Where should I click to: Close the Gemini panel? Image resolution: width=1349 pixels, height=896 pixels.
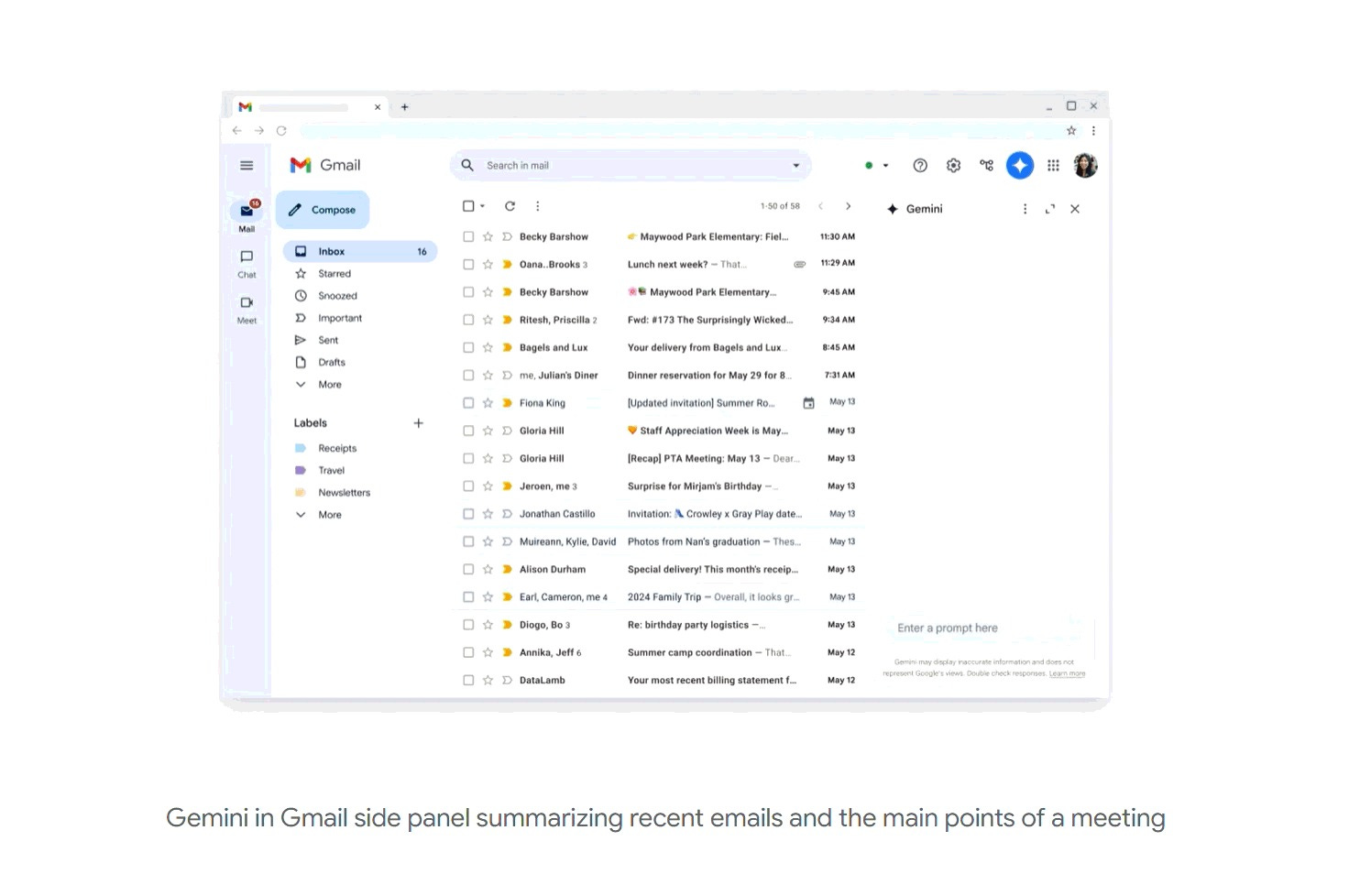tap(1075, 209)
